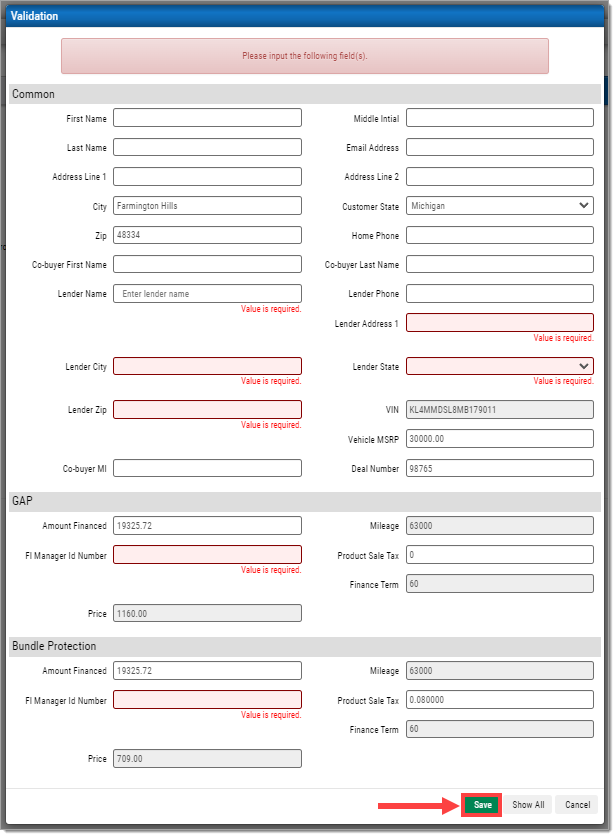Image resolution: width=616 pixels, height=837 pixels.
Task: Focus the Home Phone field
Action: [500, 235]
